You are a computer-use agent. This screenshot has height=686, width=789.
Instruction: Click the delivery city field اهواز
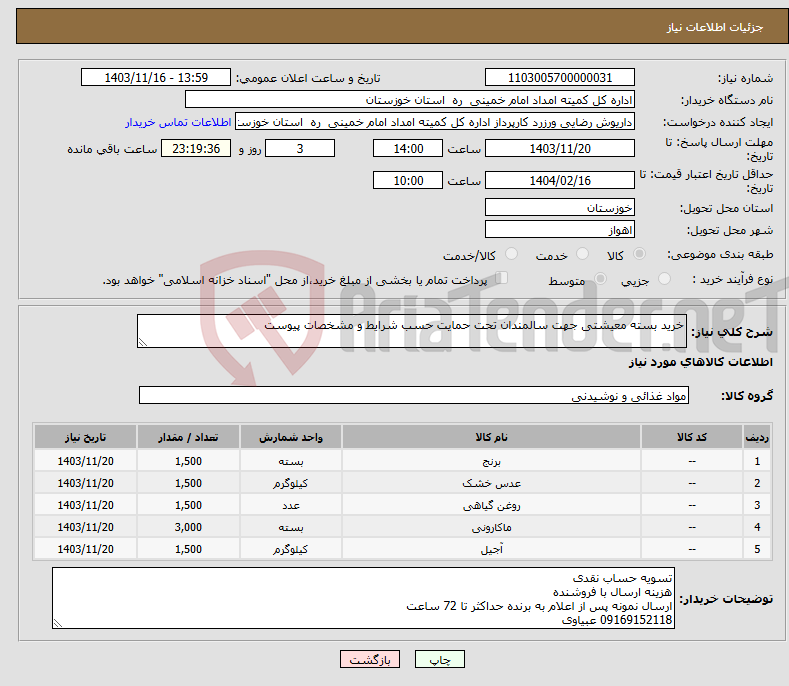560,230
